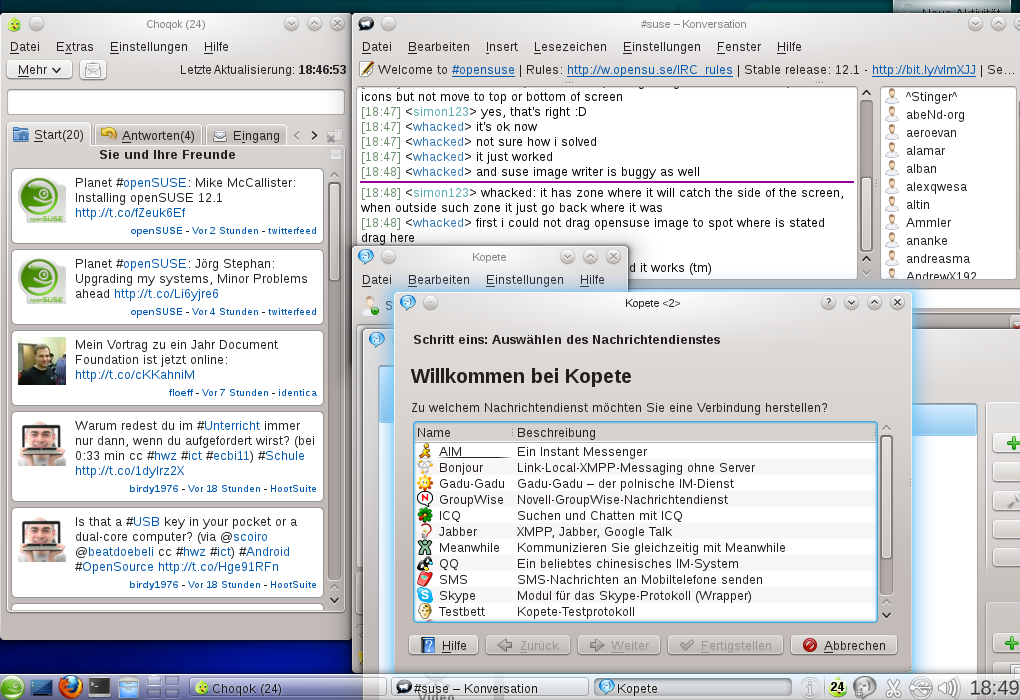1020x700 pixels.
Task: Open the IRC_rules link in the topic bar
Action: click(x=649, y=70)
